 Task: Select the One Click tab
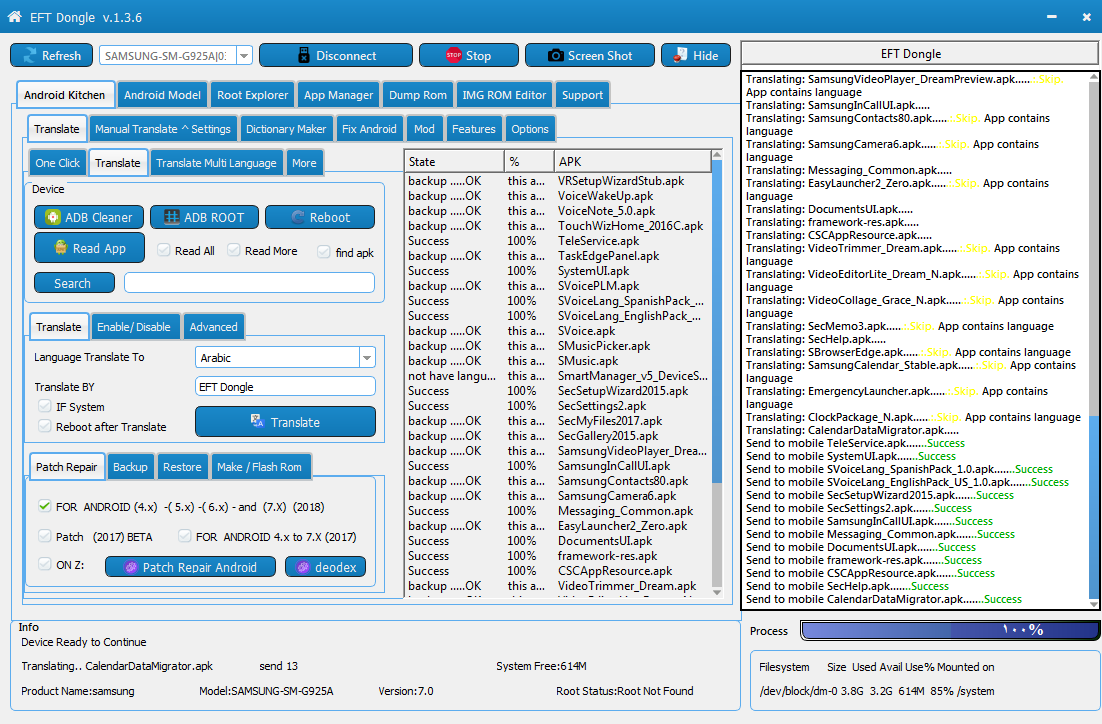pyautogui.click(x=58, y=162)
